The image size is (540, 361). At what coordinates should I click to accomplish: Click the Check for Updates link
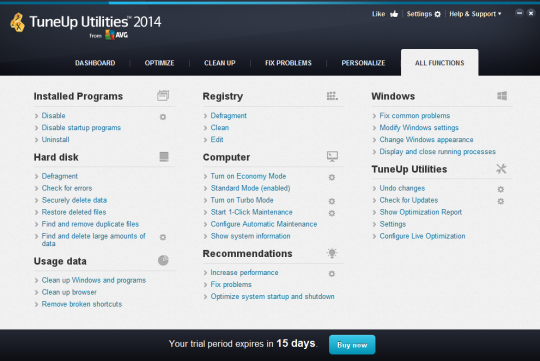coord(409,200)
